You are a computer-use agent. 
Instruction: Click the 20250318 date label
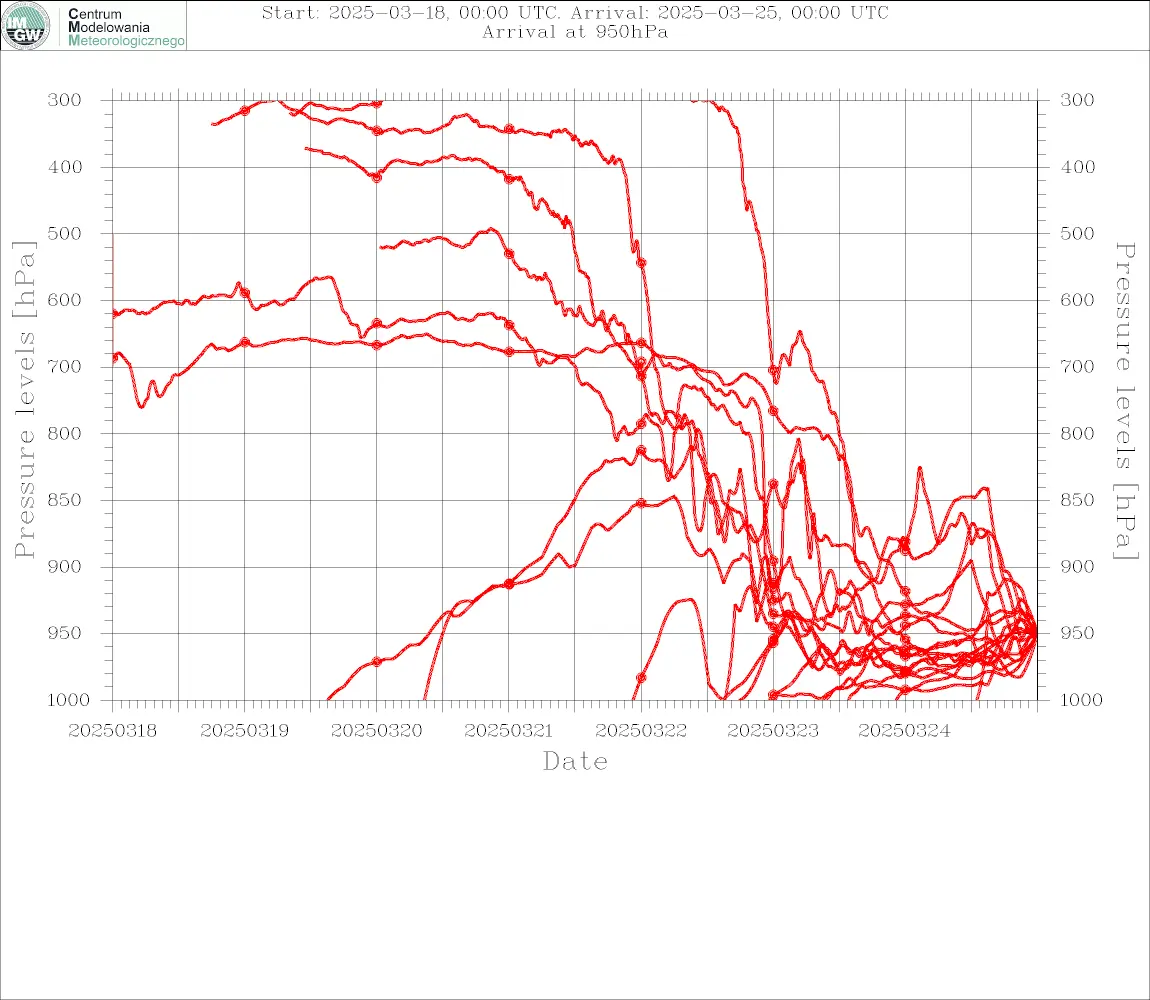coord(112,731)
